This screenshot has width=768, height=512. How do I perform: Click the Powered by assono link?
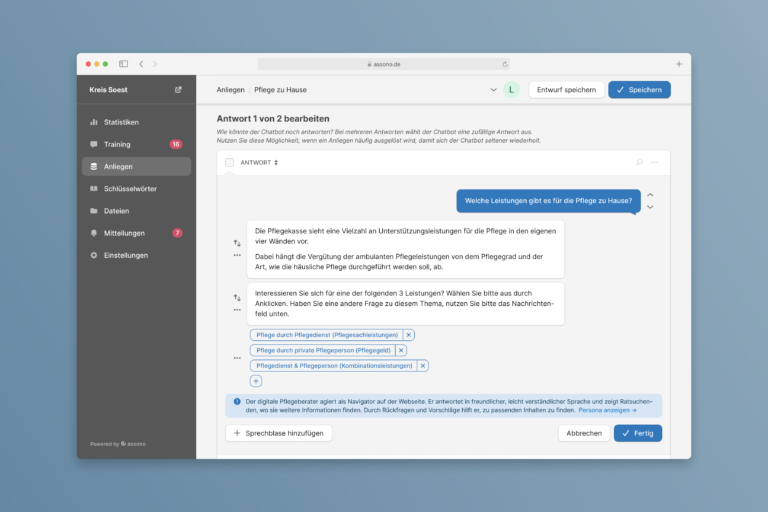pos(118,444)
